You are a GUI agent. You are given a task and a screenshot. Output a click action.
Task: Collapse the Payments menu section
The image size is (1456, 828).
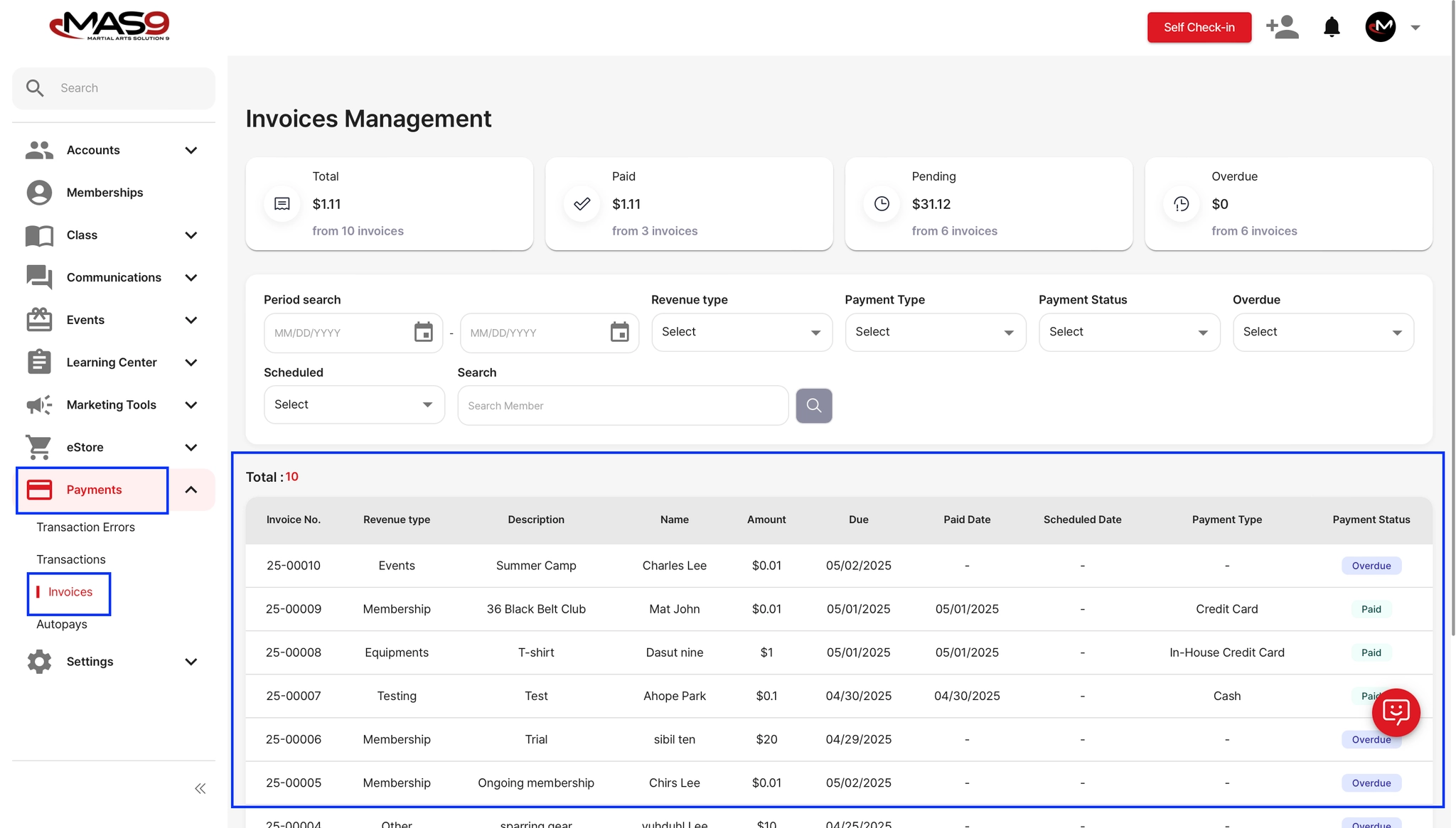(191, 490)
